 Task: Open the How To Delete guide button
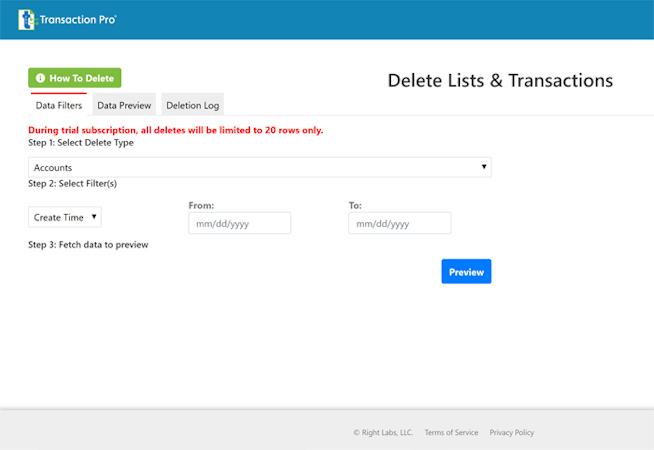pos(75,77)
